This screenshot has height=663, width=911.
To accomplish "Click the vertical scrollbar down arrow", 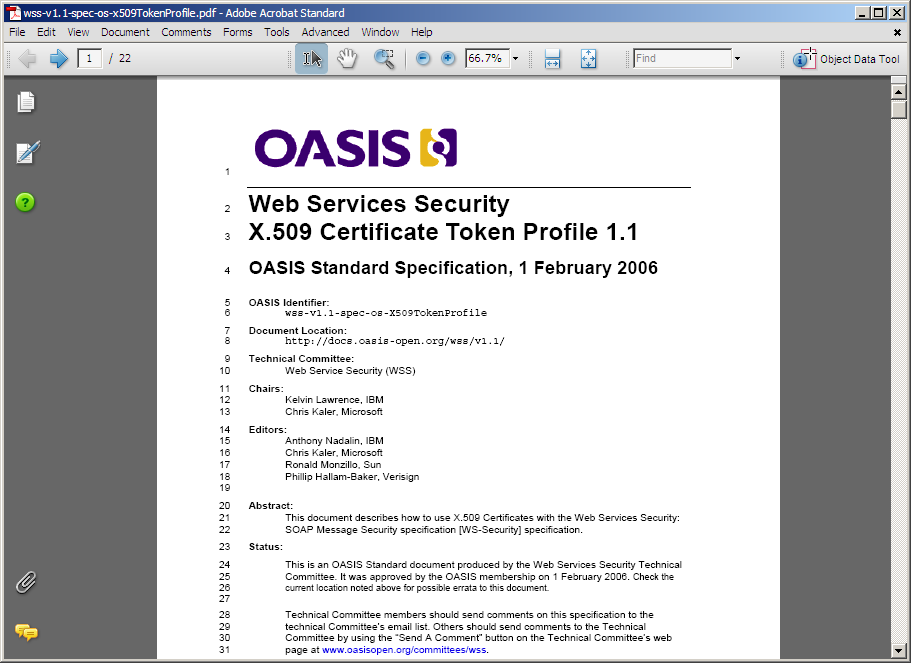I will click(x=898, y=651).
